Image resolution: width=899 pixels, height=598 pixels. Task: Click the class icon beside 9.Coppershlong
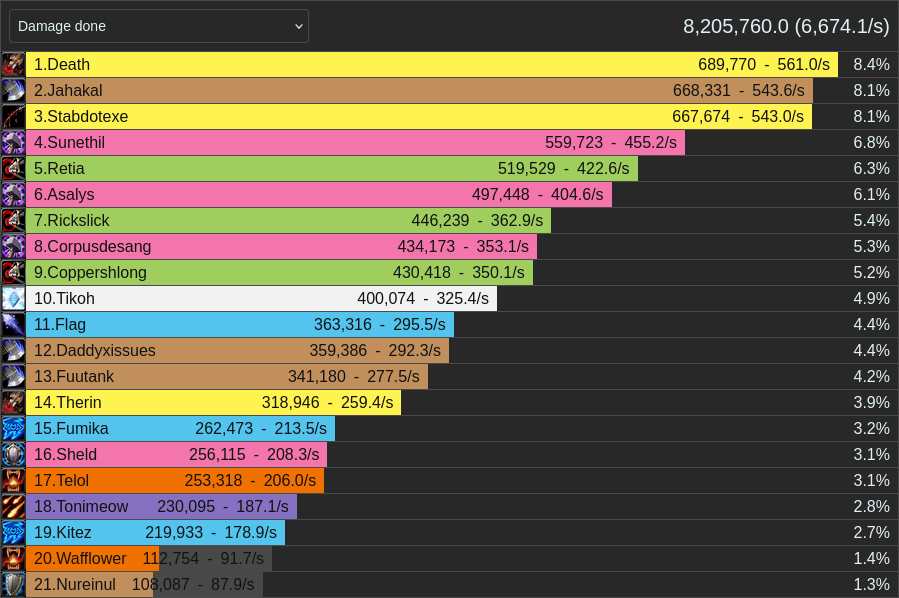click(13, 272)
